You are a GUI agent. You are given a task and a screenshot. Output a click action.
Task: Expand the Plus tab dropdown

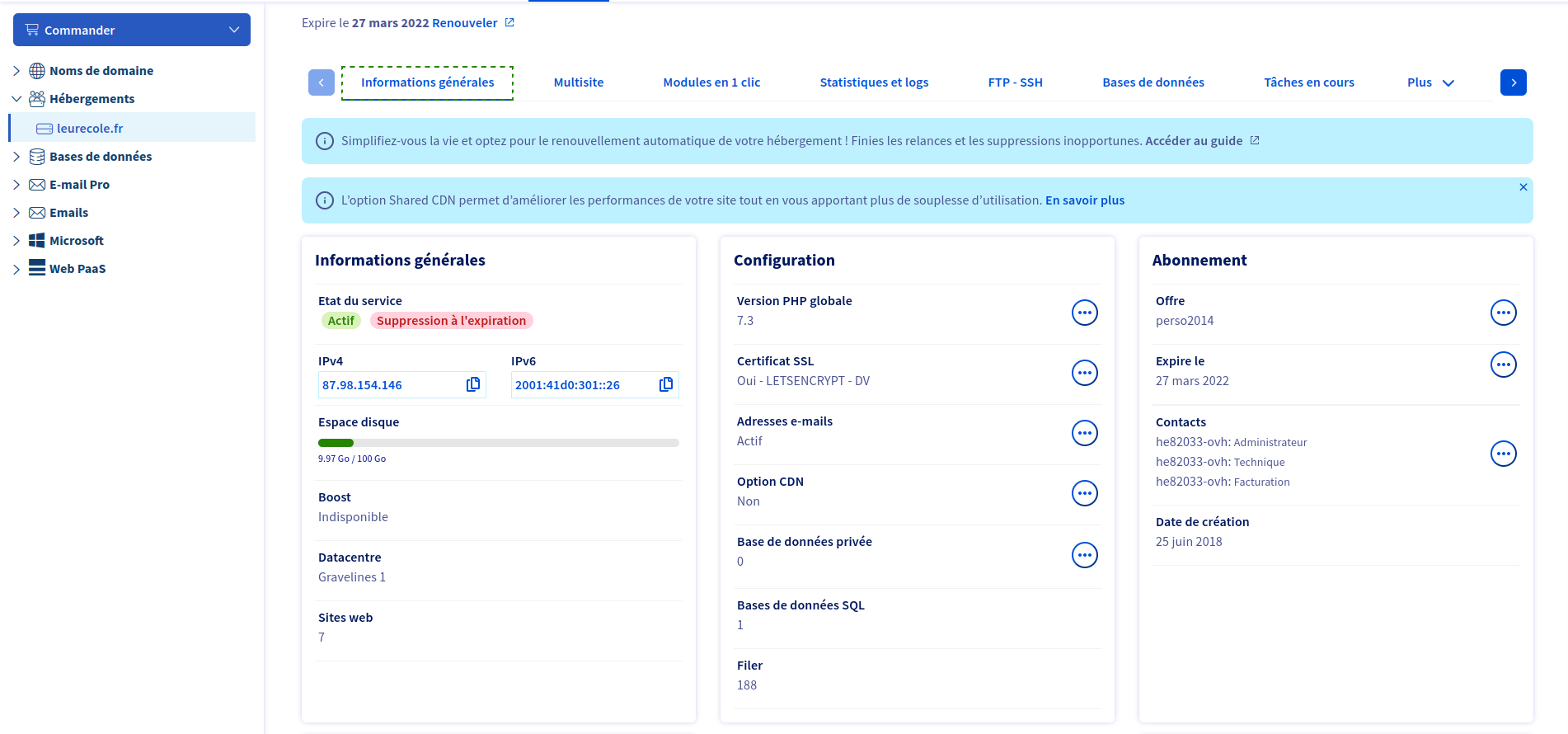click(1430, 82)
